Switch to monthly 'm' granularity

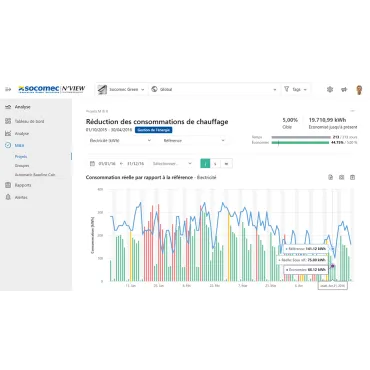click(226, 164)
